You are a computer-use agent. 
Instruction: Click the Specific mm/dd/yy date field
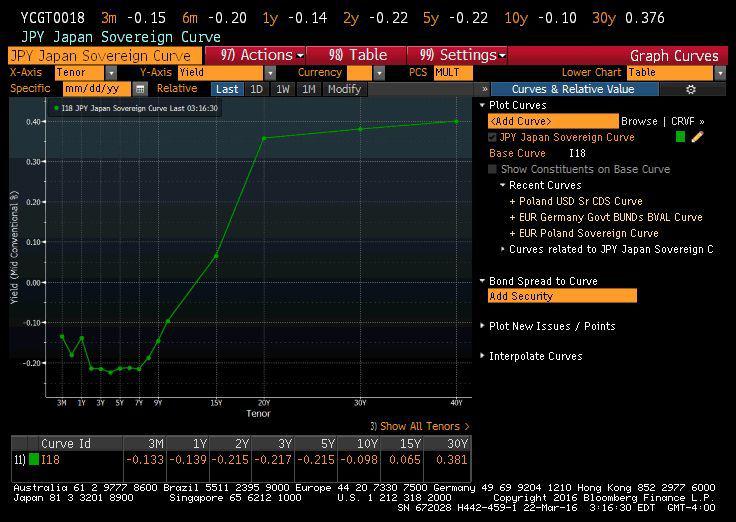(x=97, y=89)
